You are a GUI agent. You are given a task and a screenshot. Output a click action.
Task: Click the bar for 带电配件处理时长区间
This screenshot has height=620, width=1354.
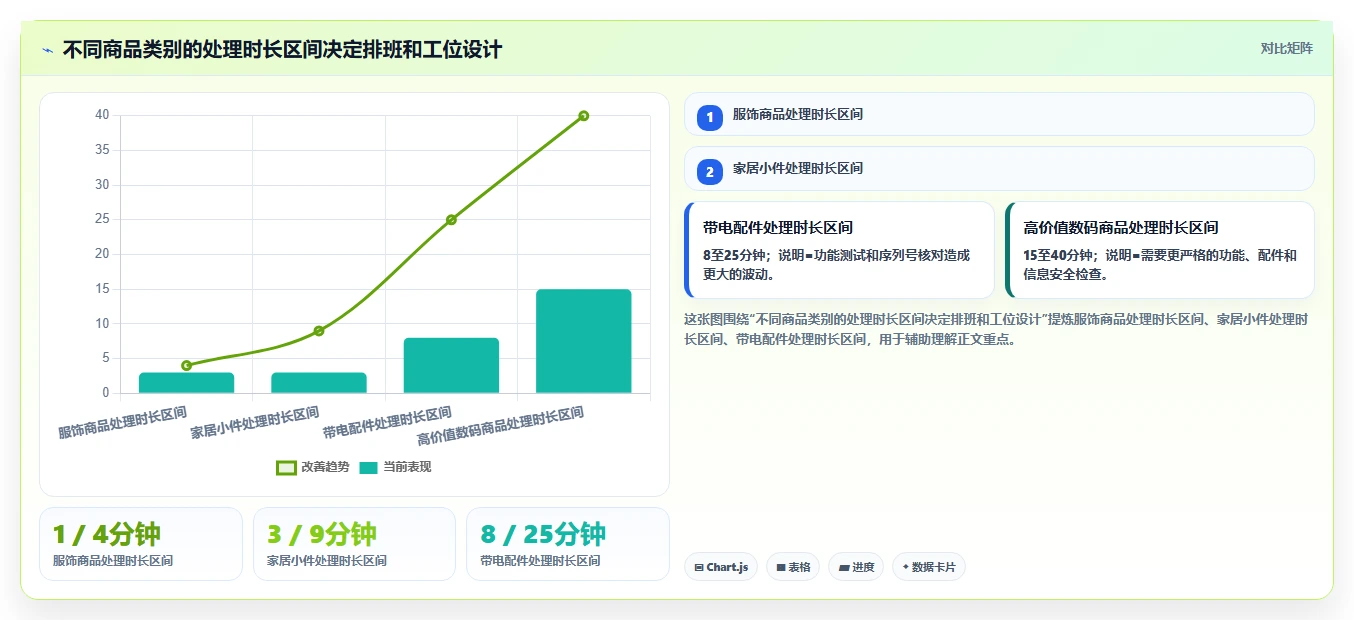point(451,365)
